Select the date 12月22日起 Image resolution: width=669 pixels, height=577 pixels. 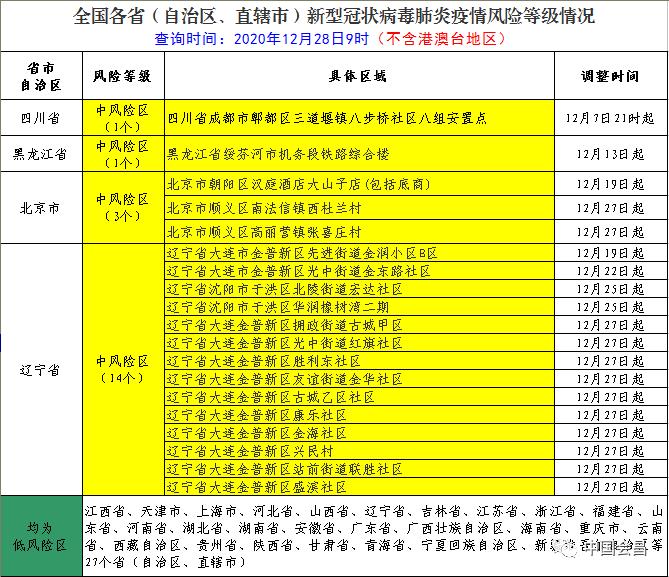(610, 271)
